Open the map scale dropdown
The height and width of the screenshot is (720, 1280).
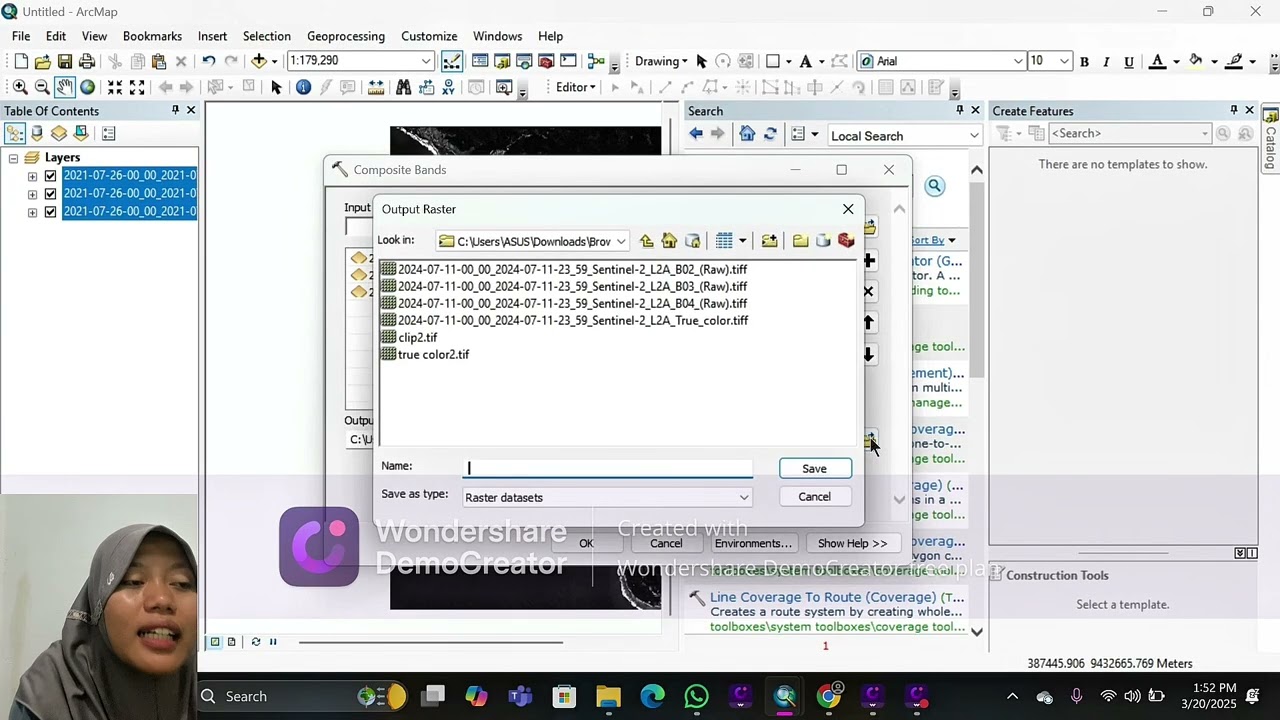coord(426,61)
